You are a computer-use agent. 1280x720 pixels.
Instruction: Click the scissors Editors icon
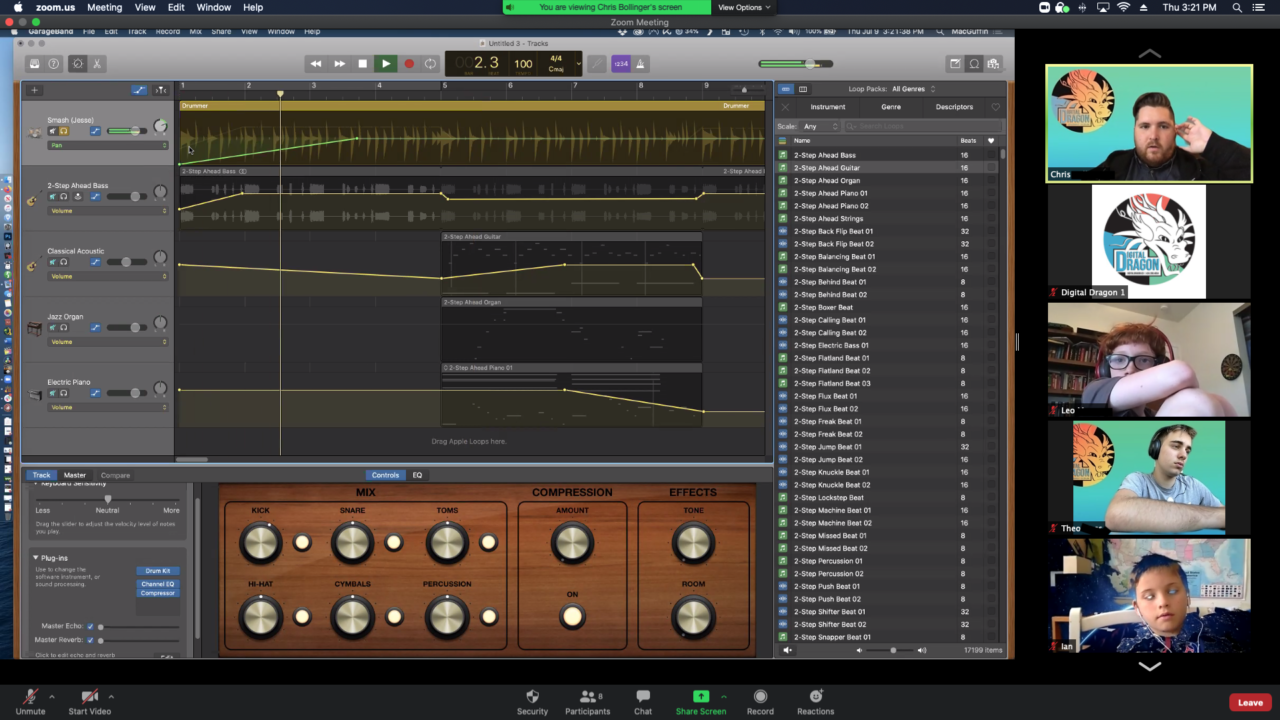[x=98, y=64]
